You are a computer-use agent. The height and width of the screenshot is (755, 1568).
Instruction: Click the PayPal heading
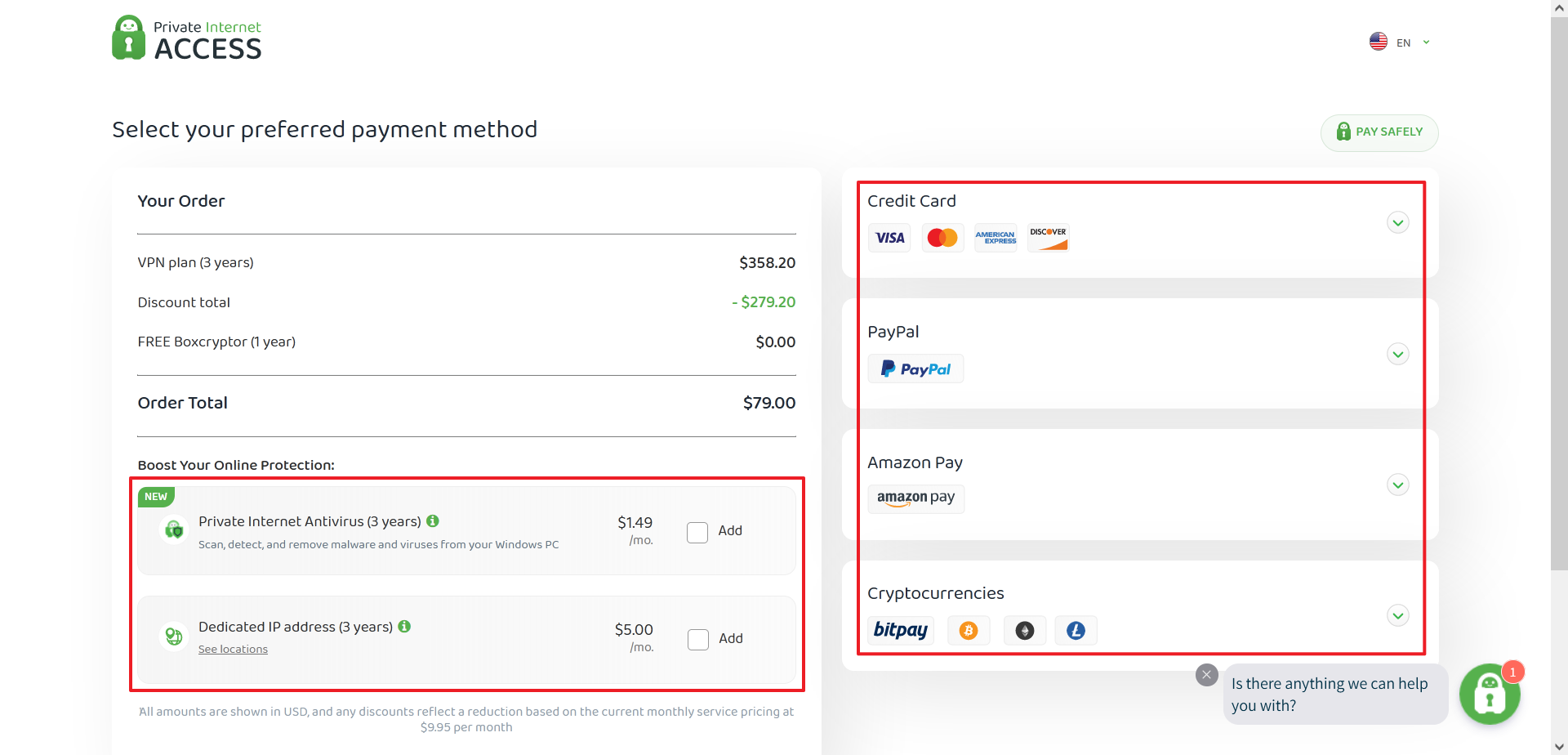coord(893,332)
